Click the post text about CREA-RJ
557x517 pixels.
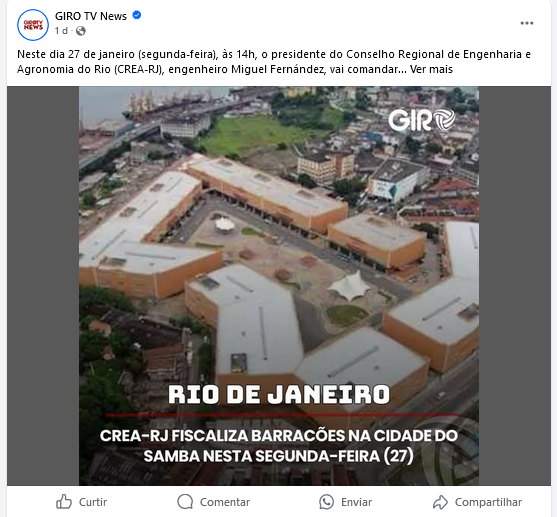[x=274, y=62]
